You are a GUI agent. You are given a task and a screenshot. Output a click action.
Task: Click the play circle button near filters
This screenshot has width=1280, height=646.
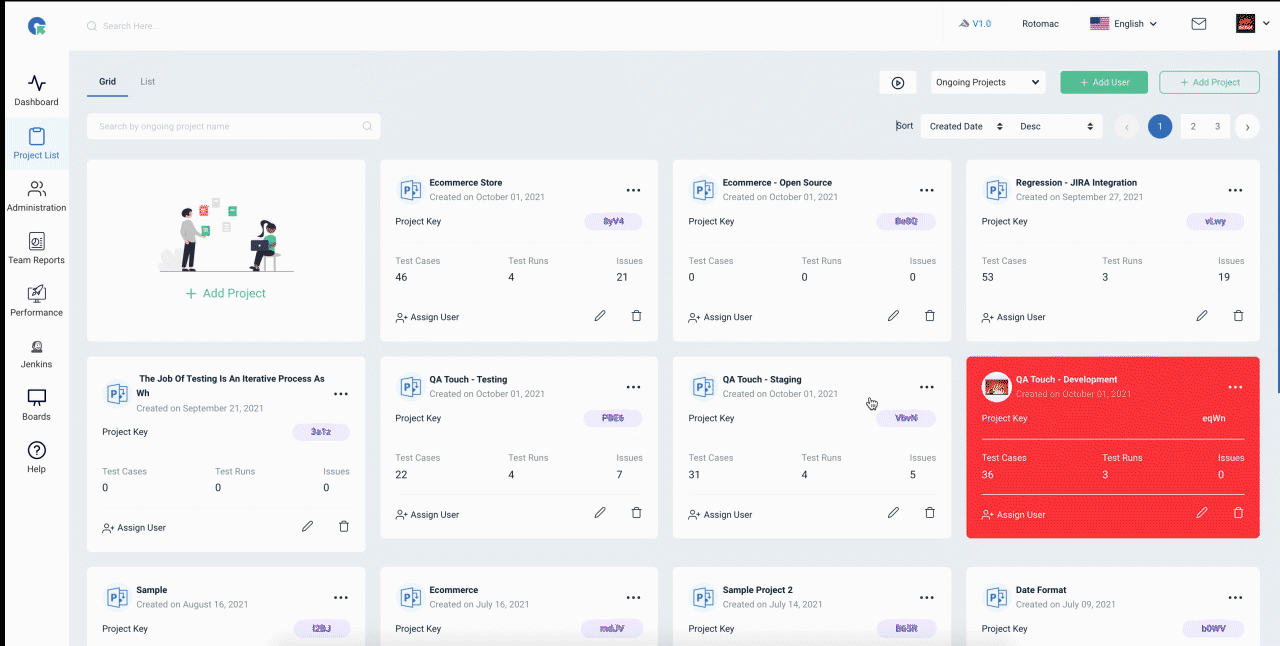coord(898,82)
